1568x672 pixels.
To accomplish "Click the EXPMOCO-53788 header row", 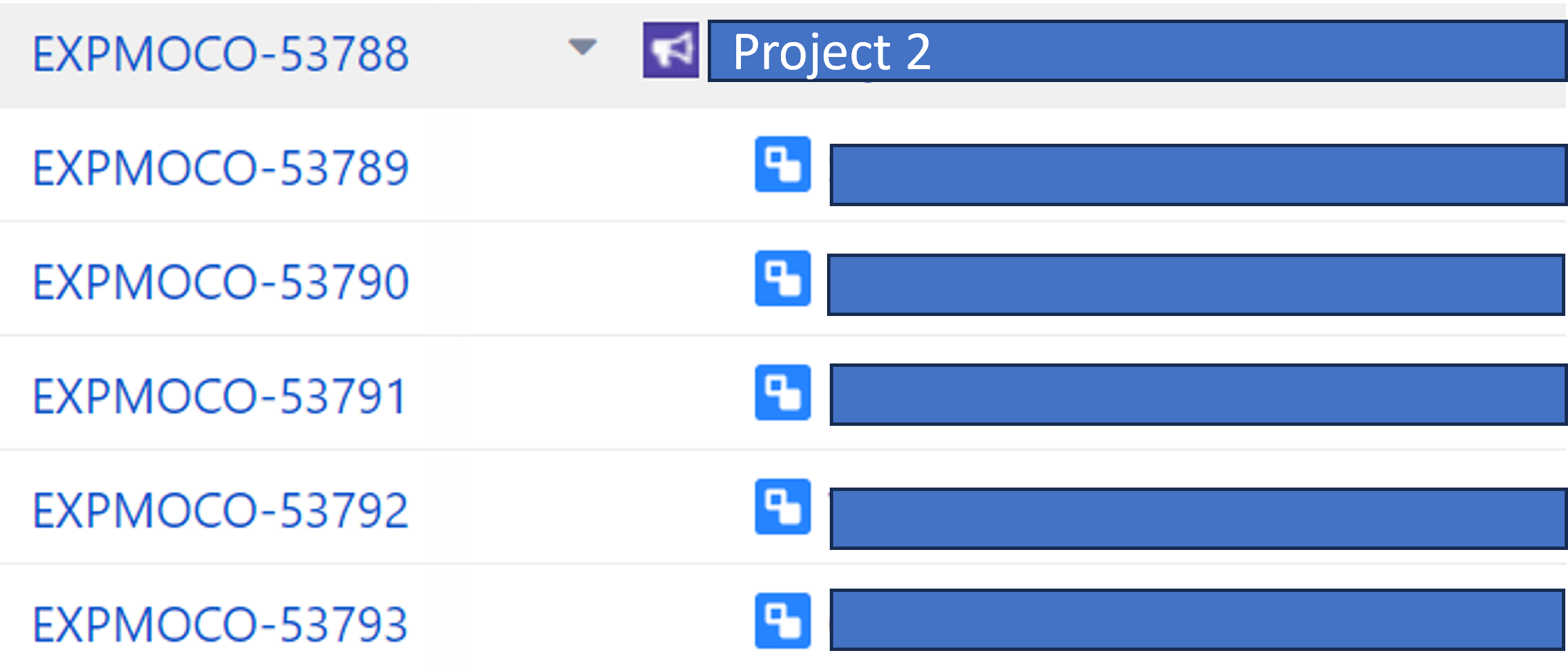I will 219,53.
